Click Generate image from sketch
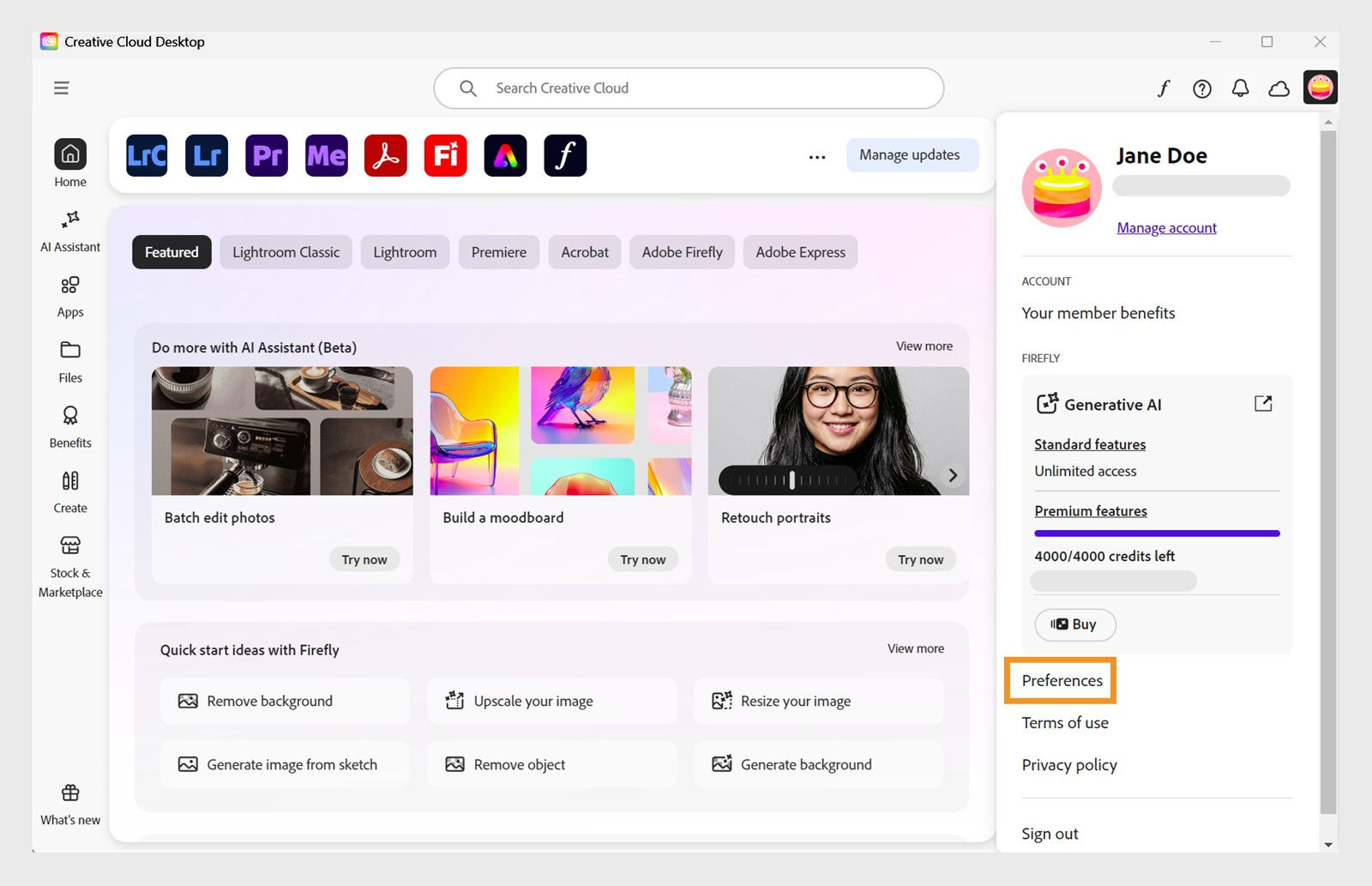 pos(285,764)
